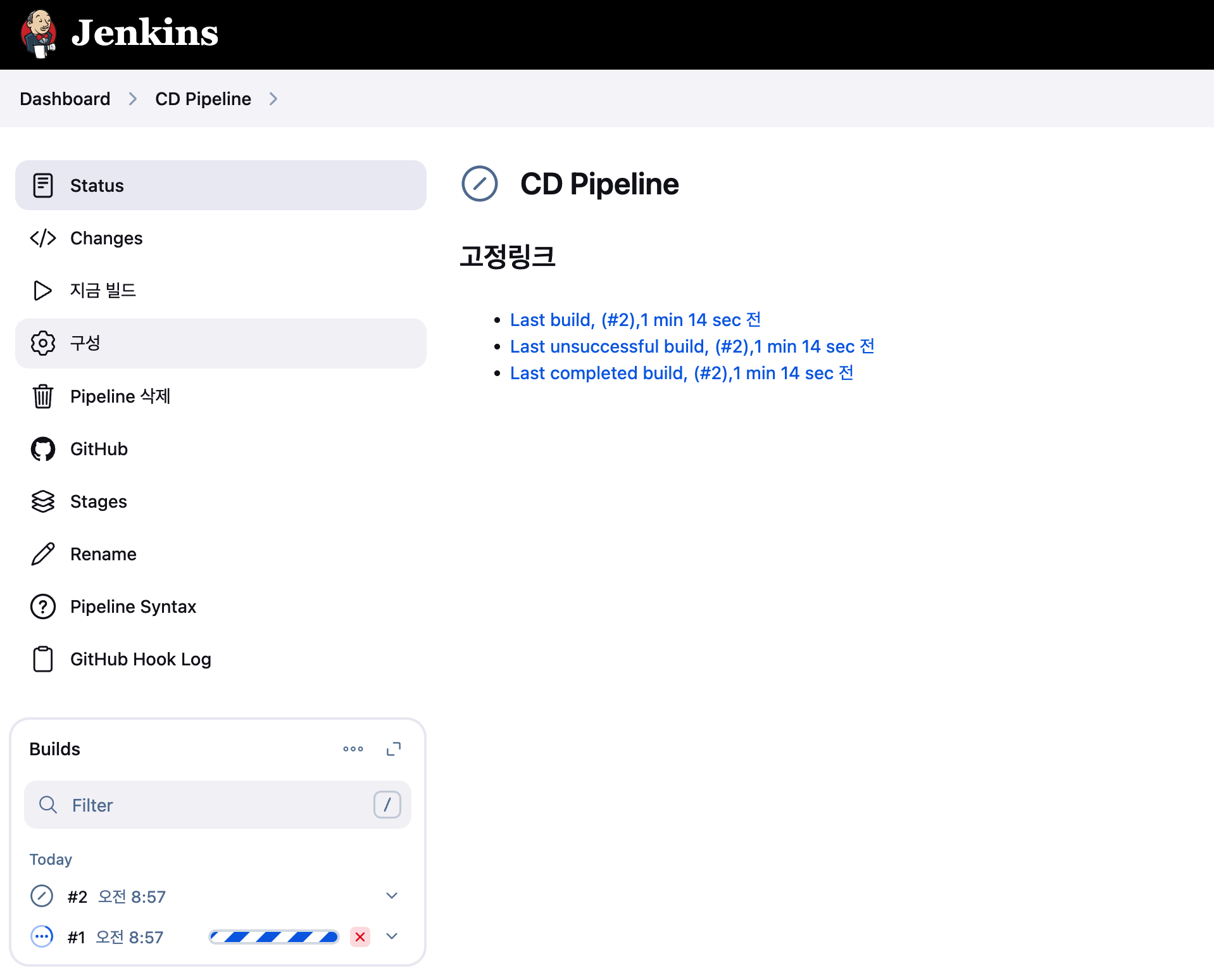Open the dropdown chevron for build #1
This screenshot has width=1214, height=980.
tap(392, 936)
